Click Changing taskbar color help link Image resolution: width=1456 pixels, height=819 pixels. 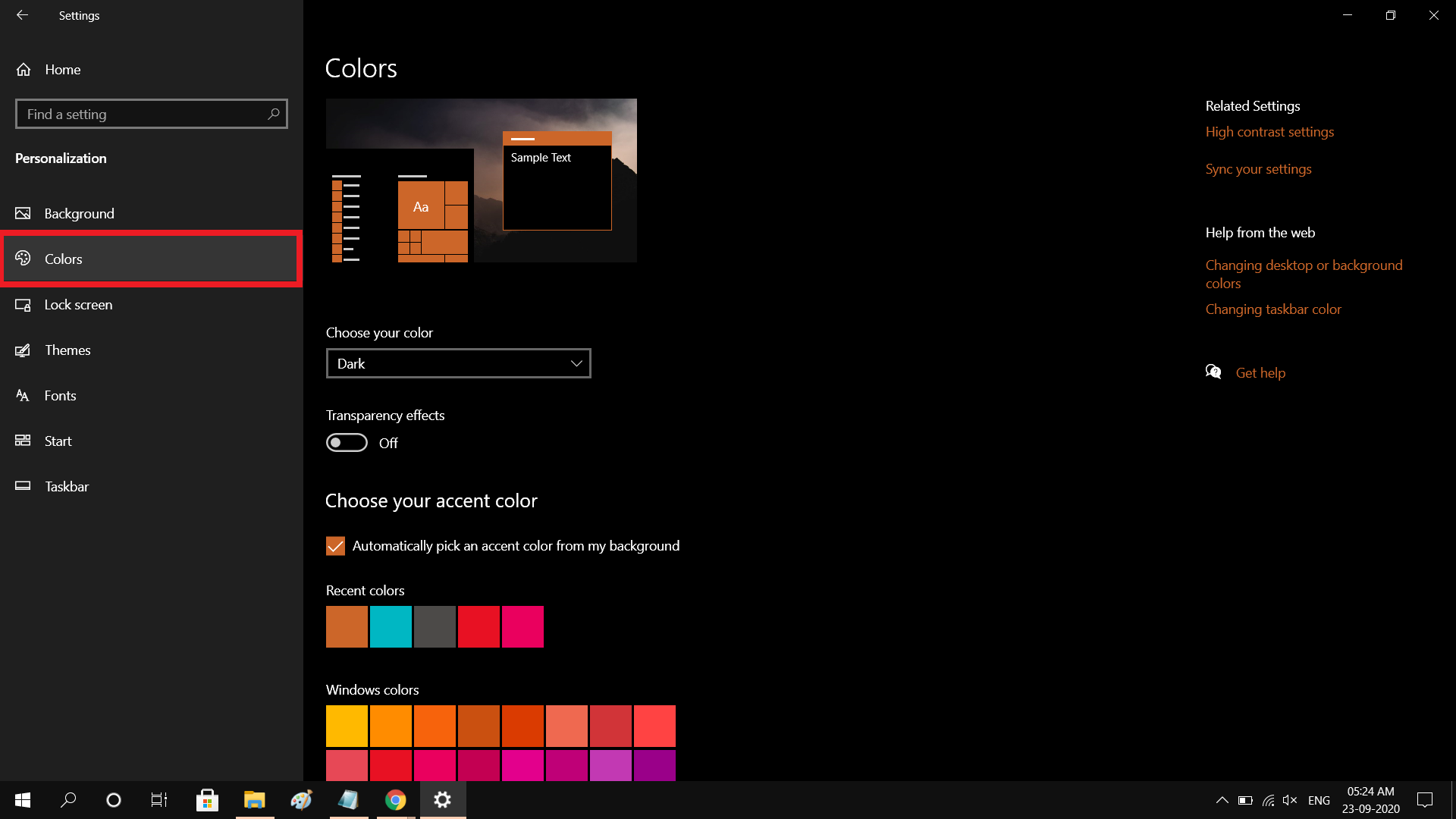tap(1273, 309)
